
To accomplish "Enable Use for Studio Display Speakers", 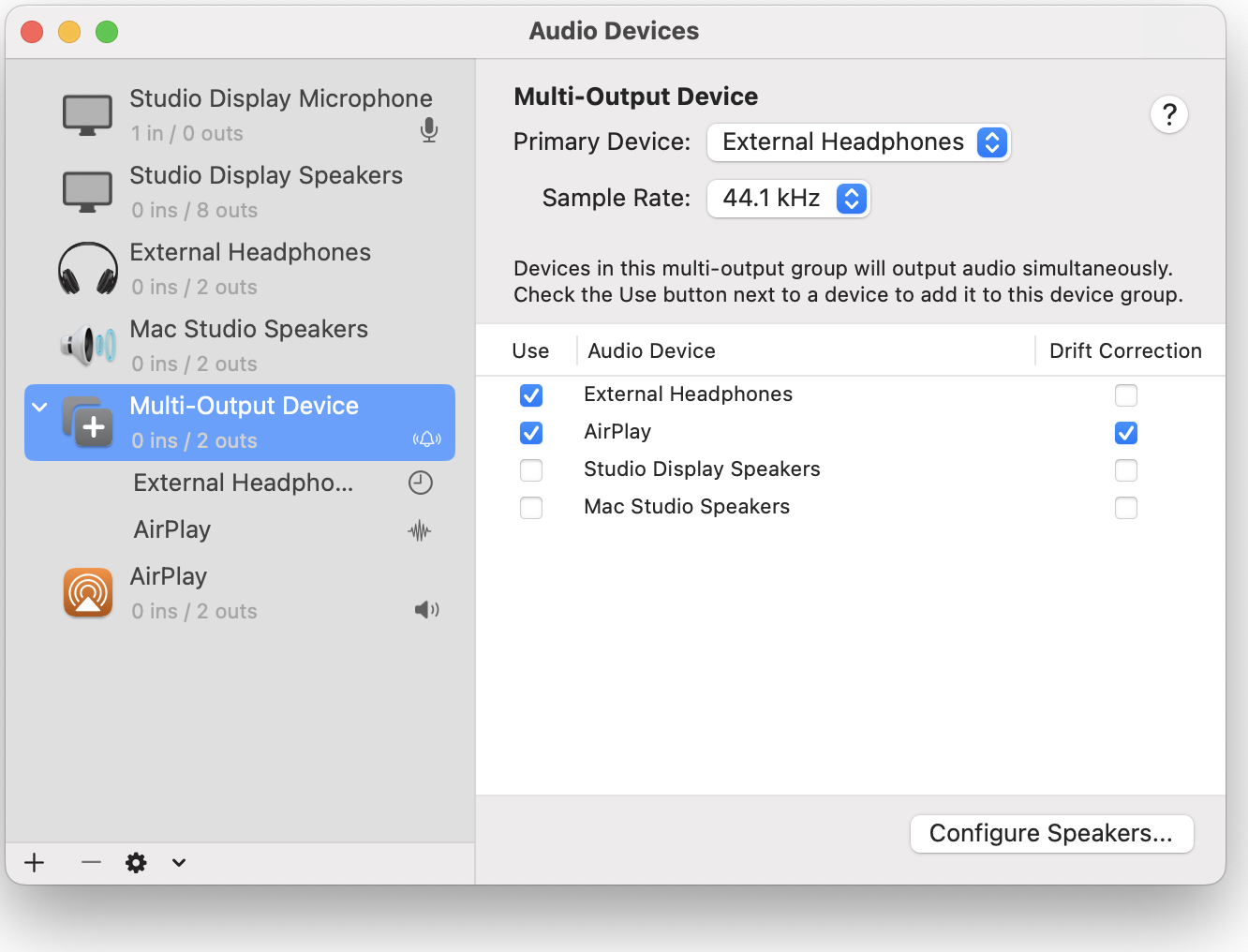I will pos(531,470).
